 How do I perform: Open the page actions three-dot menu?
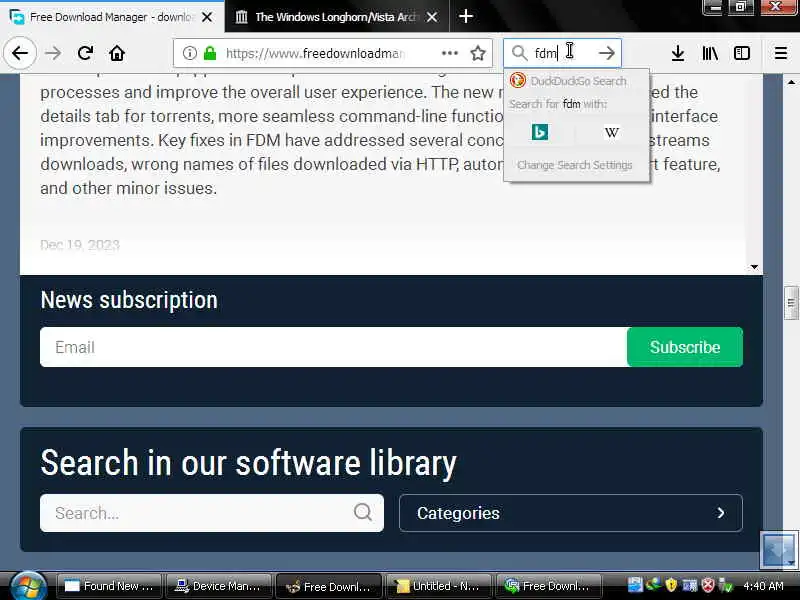coord(449,53)
